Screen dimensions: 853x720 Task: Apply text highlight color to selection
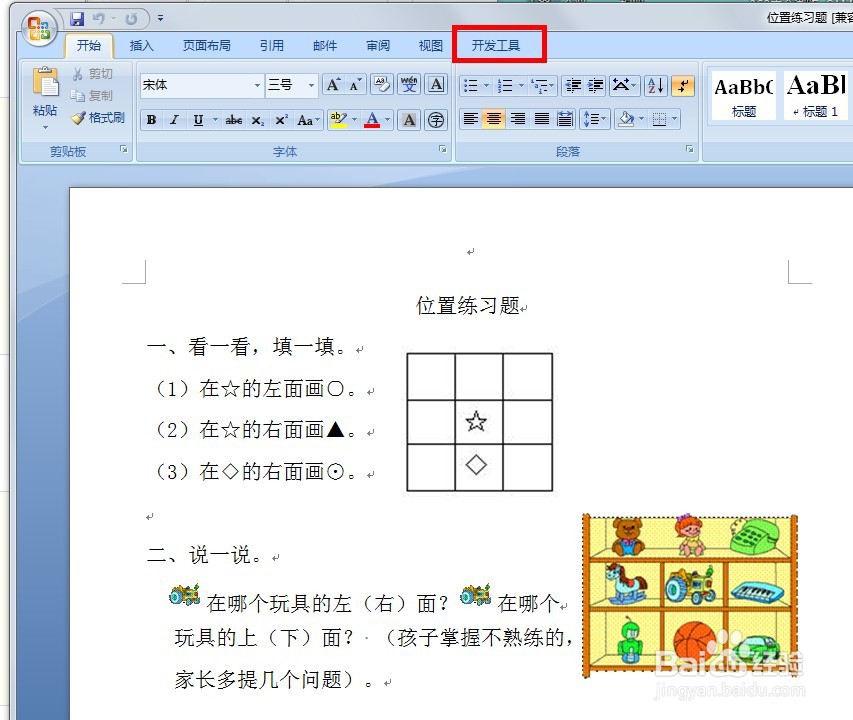341,120
